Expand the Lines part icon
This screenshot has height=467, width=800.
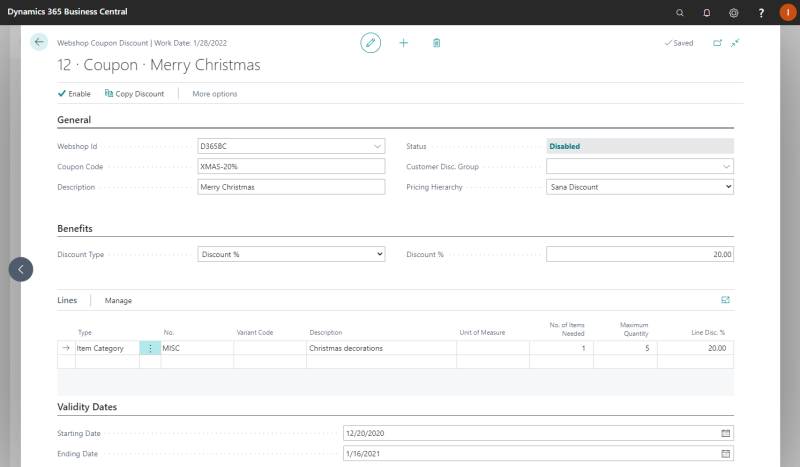pyautogui.click(x=726, y=300)
